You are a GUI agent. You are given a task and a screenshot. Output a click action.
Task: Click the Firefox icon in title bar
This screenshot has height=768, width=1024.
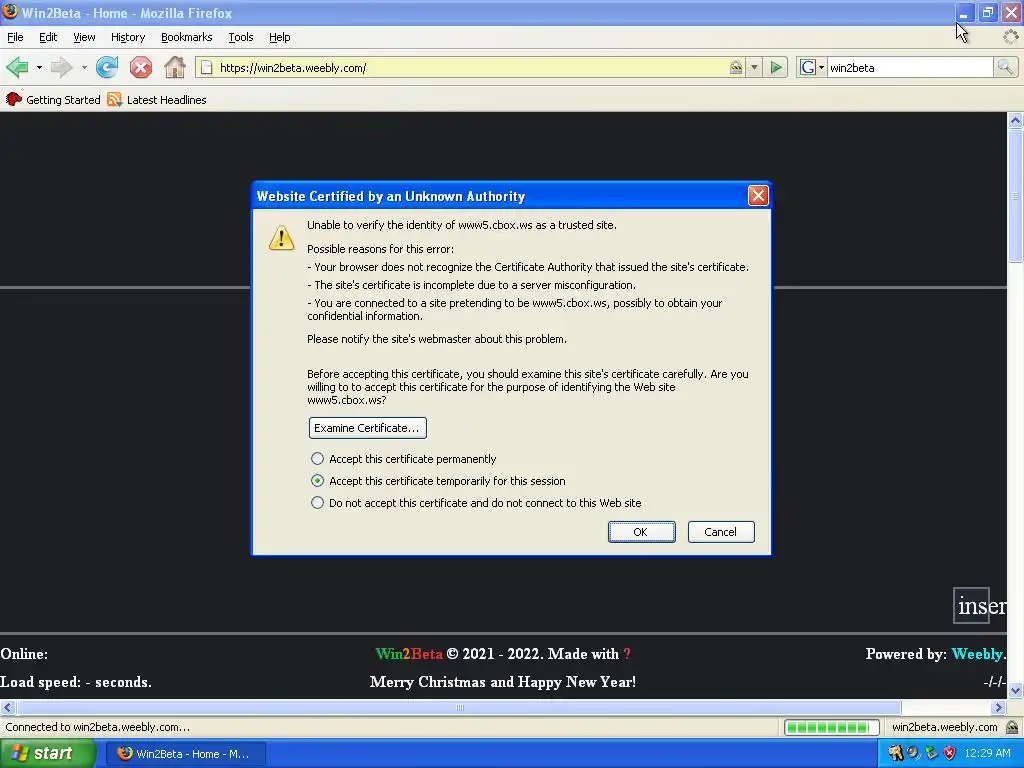pos(10,12)
